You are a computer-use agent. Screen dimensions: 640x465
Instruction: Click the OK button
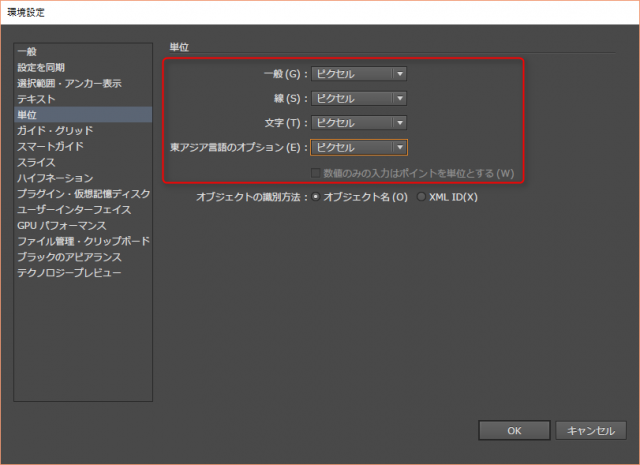pos(513,430)
